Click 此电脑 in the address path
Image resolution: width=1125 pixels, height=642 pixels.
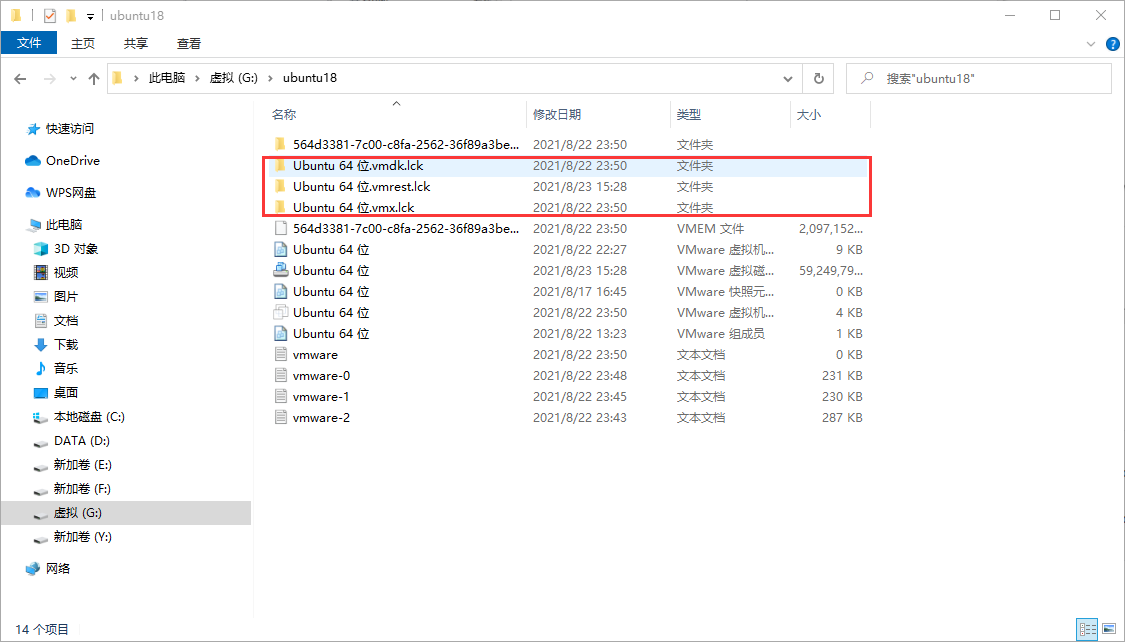coord(167,77)
